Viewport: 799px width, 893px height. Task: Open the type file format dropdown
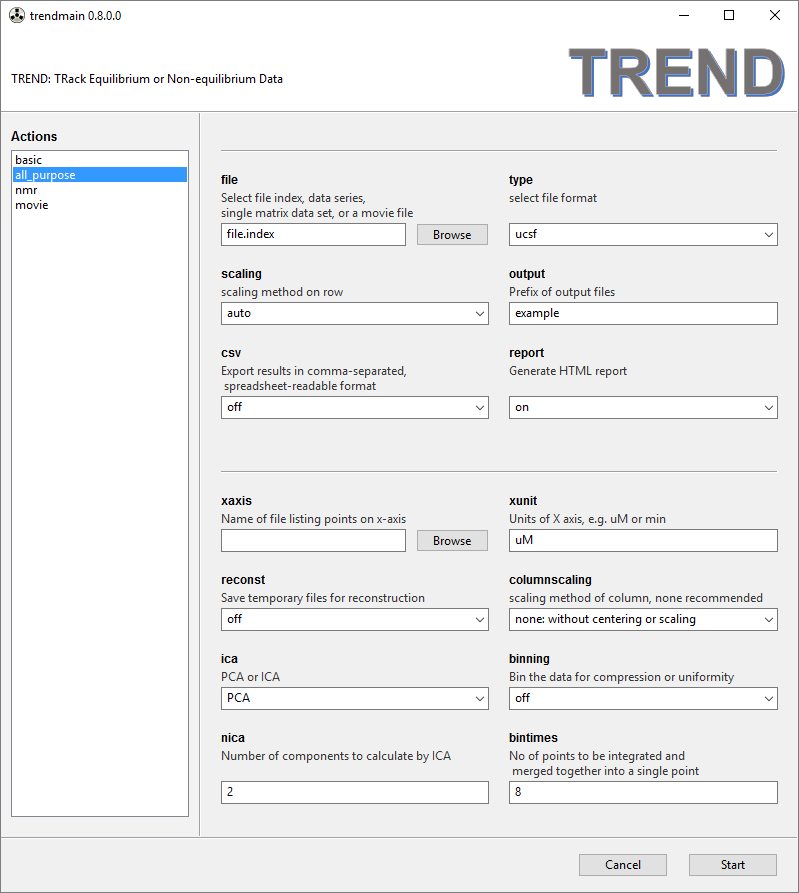pos(642,235)
